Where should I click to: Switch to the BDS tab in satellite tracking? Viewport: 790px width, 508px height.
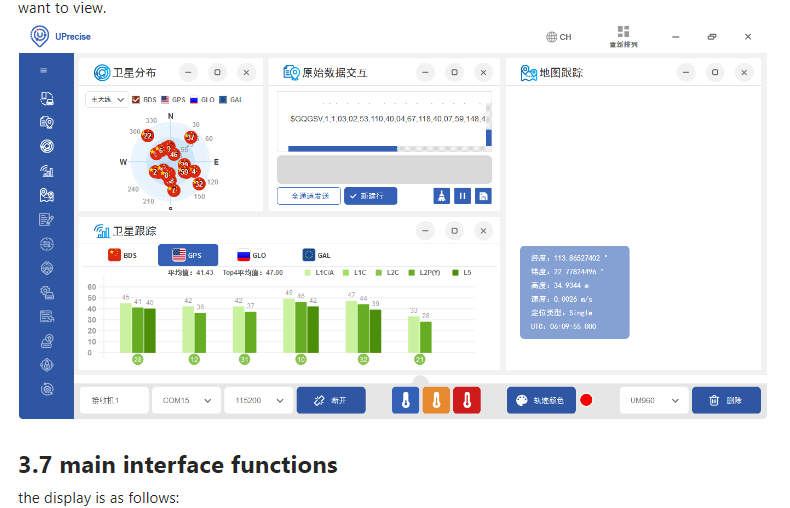click(x=122, y=255)
